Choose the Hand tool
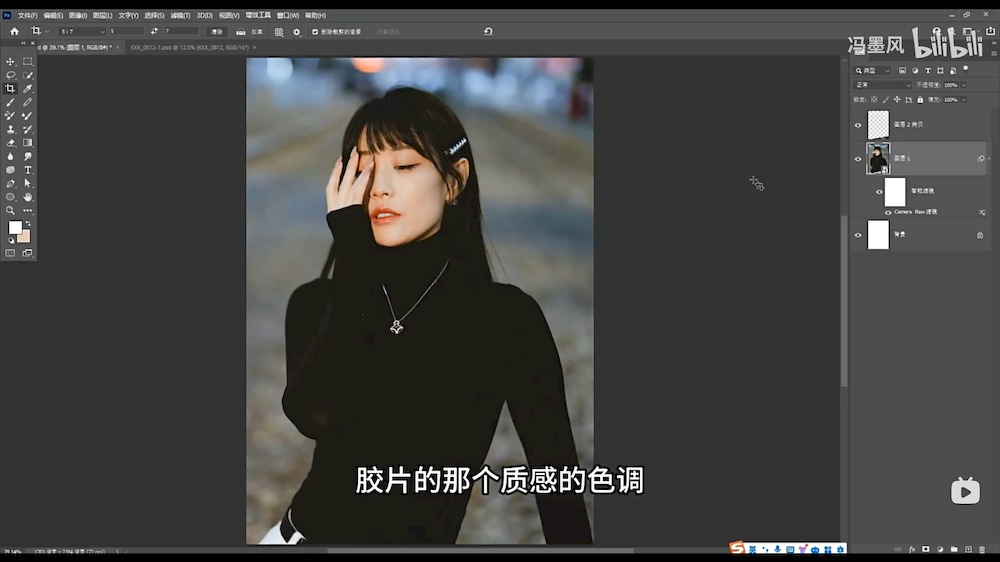The height and width of the screenshot is (562, 1000). [28, 197]
